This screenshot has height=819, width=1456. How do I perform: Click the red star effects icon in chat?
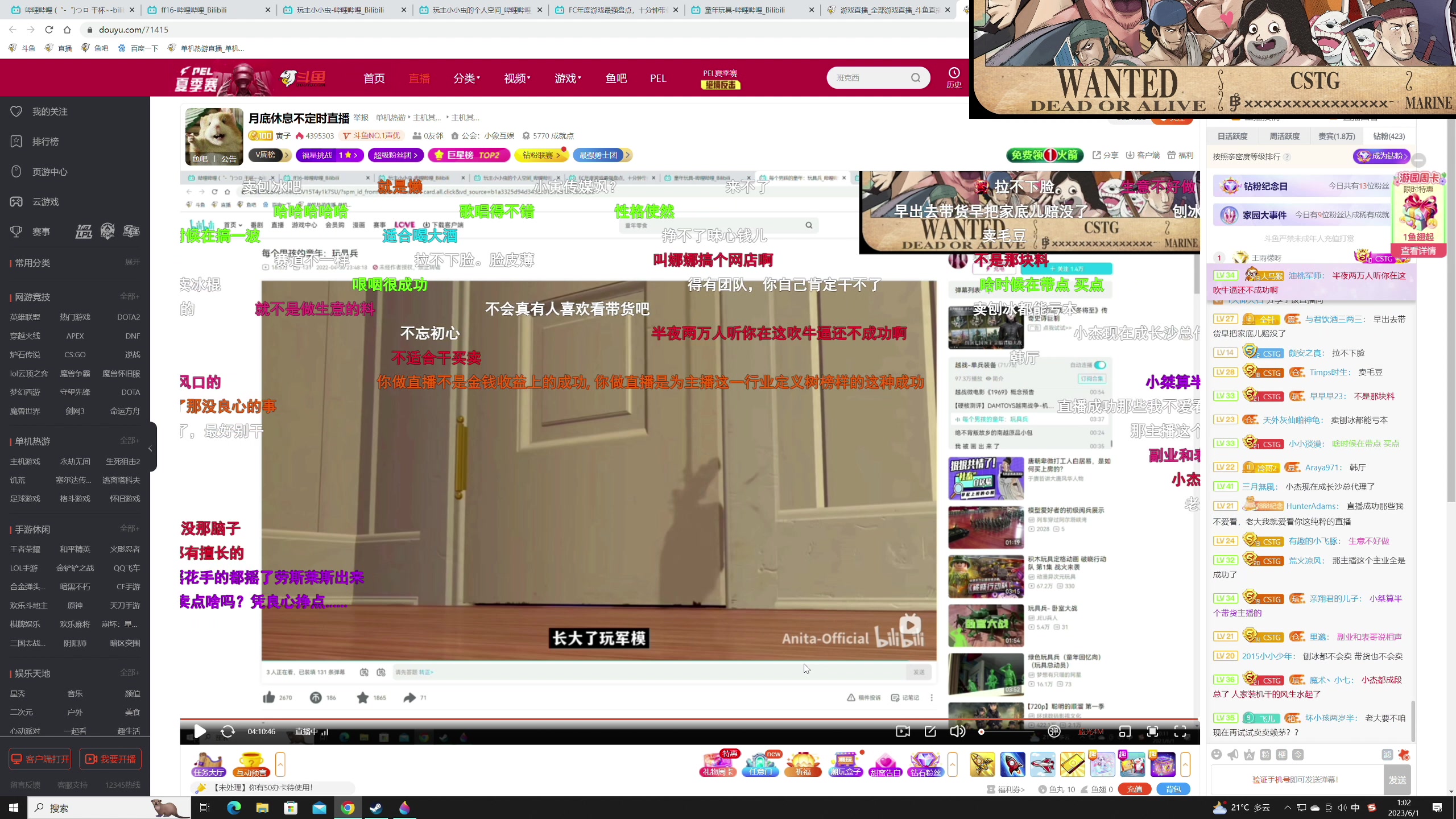coord(1404,755)
